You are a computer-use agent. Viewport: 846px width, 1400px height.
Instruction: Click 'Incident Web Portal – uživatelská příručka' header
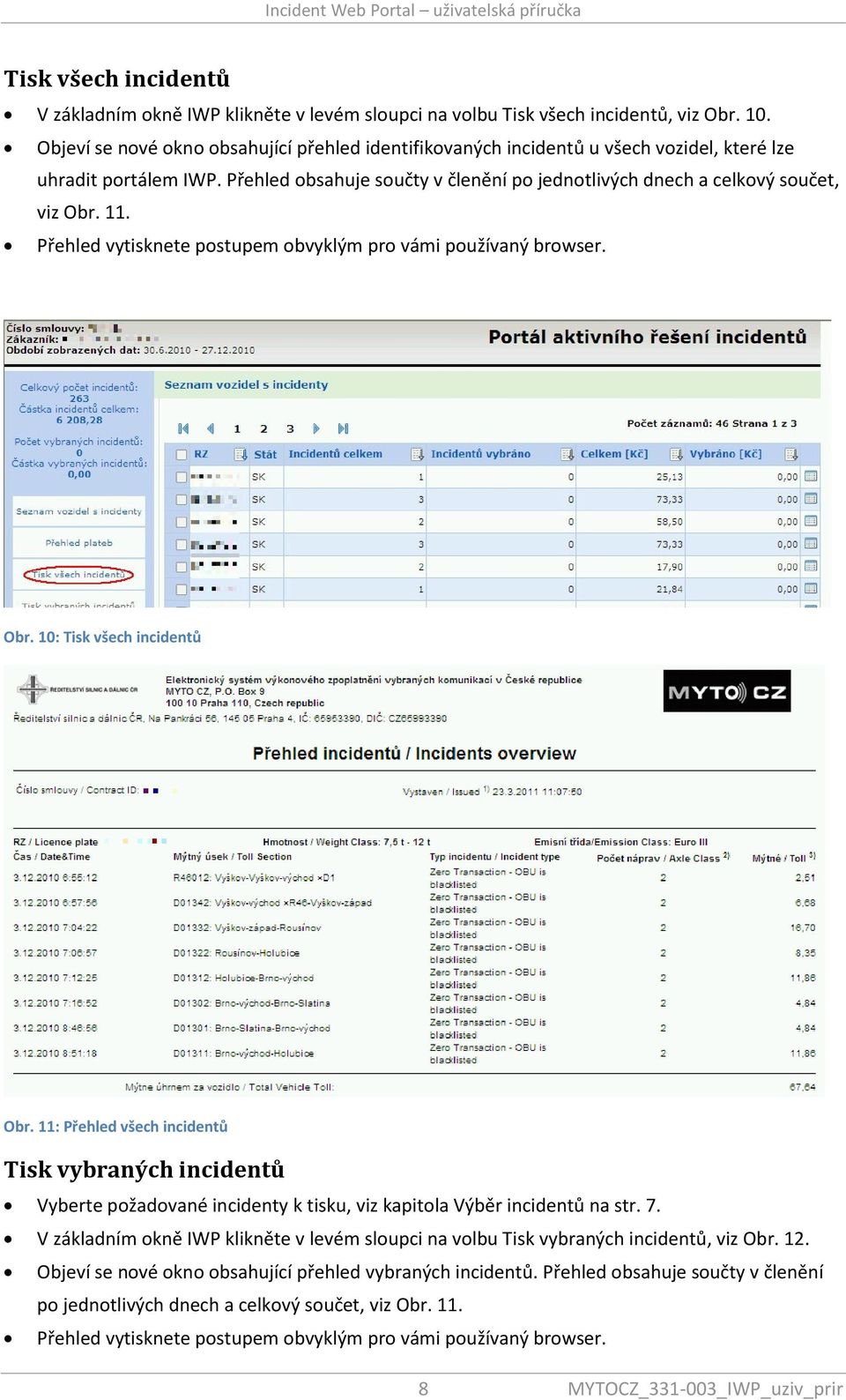click(423, 11)
